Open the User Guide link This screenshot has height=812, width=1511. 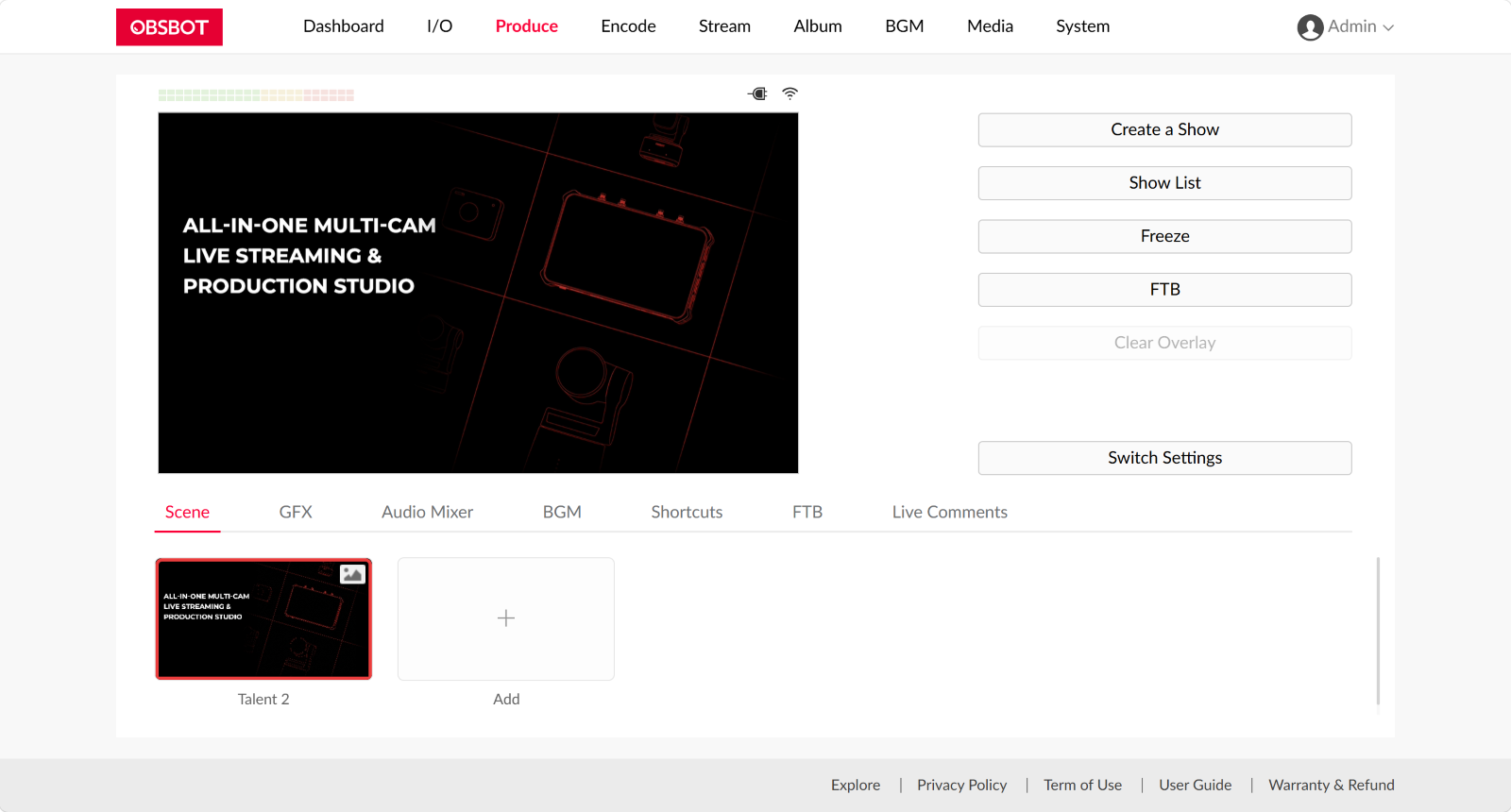pyautogui.click(x=1195, y=785)
